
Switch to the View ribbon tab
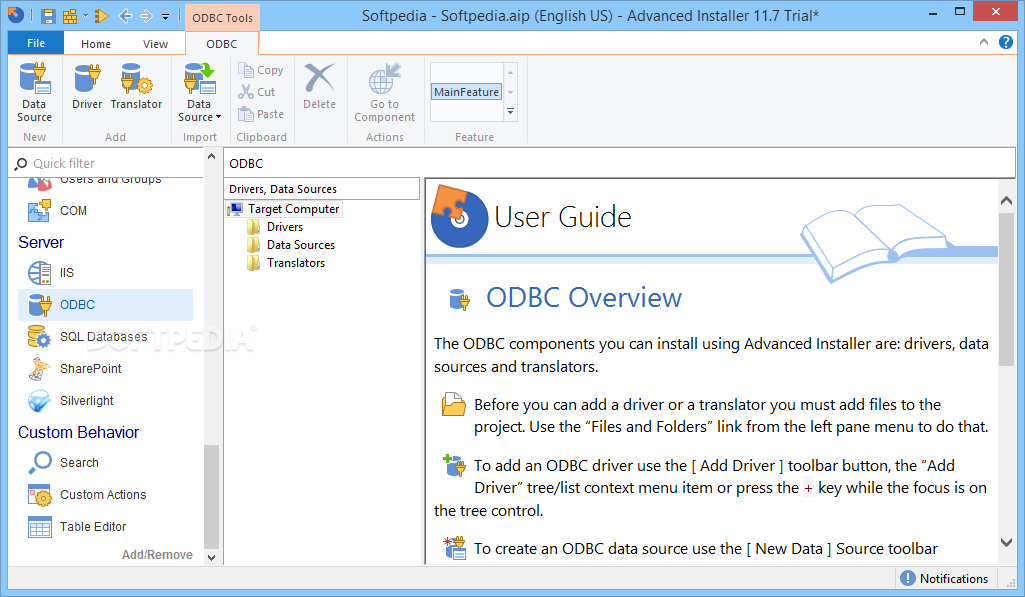[155, 44]
